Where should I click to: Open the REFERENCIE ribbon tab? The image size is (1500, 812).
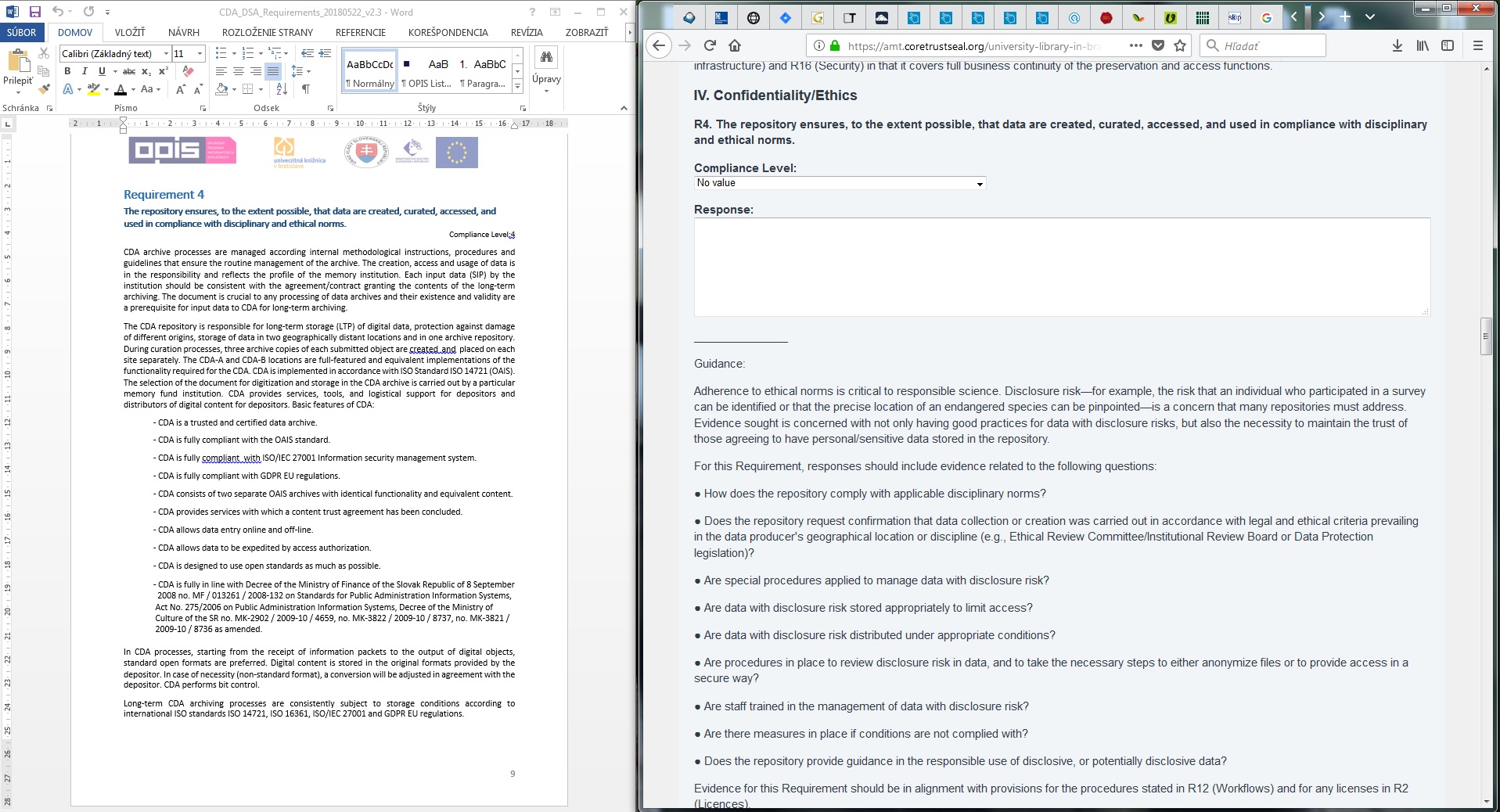point(361,32)
